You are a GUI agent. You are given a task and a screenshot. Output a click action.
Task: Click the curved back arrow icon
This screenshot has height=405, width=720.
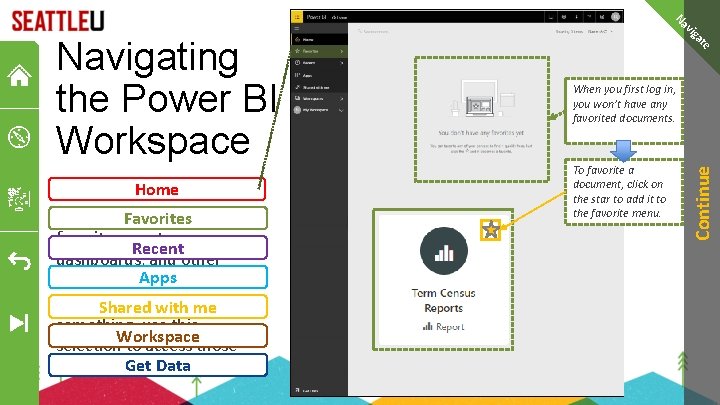[19, 261]
